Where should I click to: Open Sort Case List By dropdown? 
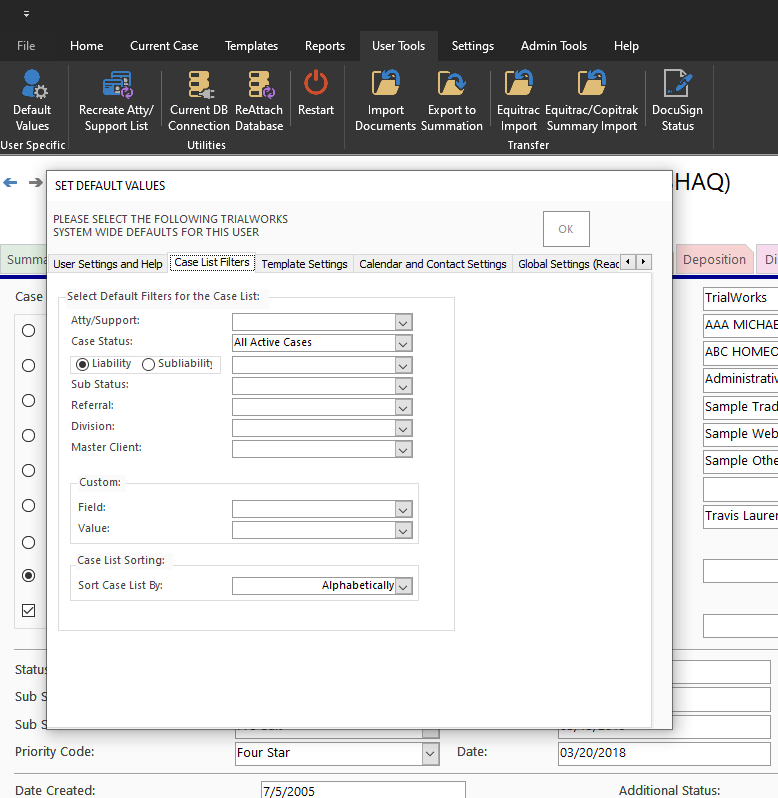point(403,586)
